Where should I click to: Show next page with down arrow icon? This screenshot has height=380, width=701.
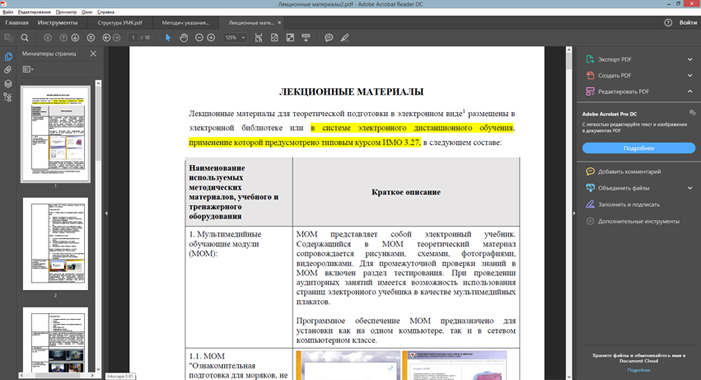point(75,38)
